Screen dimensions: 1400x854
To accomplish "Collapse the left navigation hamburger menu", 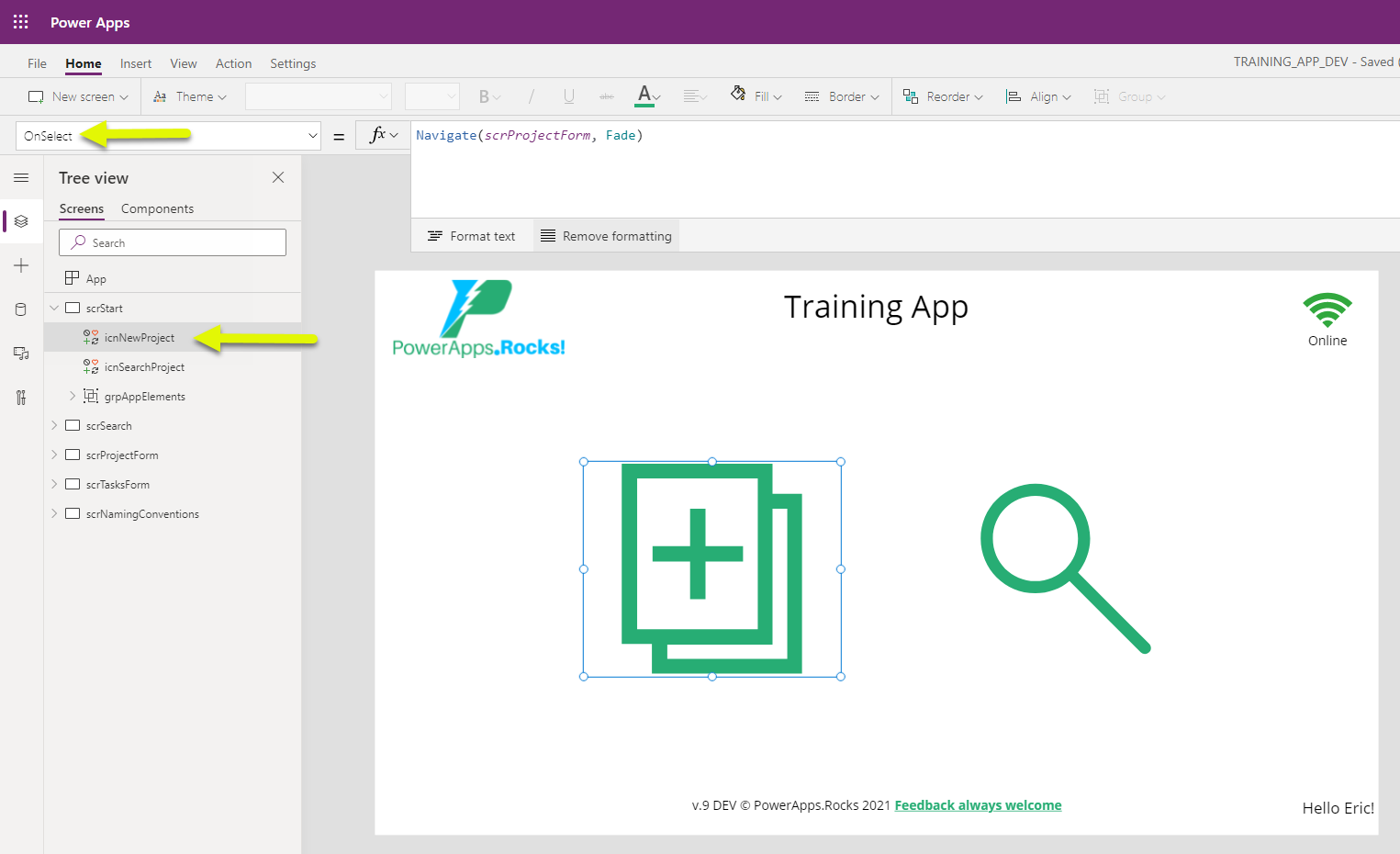I will click(x=21, y=177).
